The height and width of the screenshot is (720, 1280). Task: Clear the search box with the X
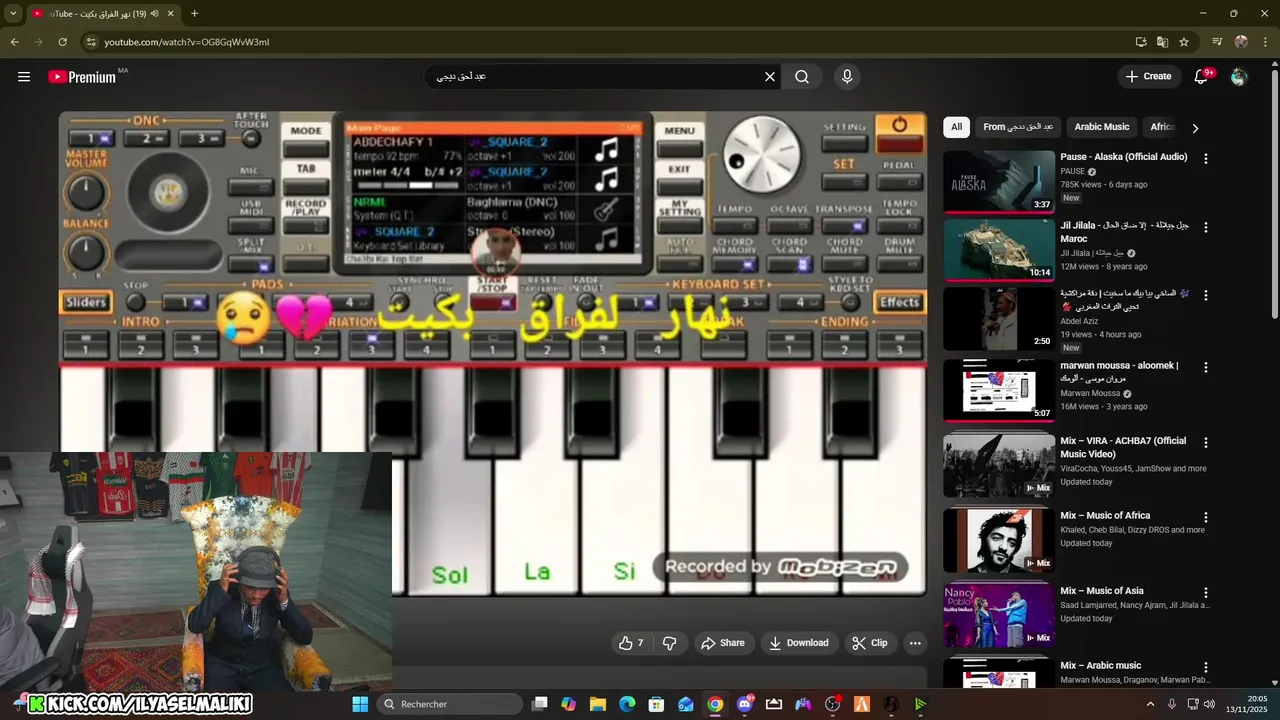(770, 76)
